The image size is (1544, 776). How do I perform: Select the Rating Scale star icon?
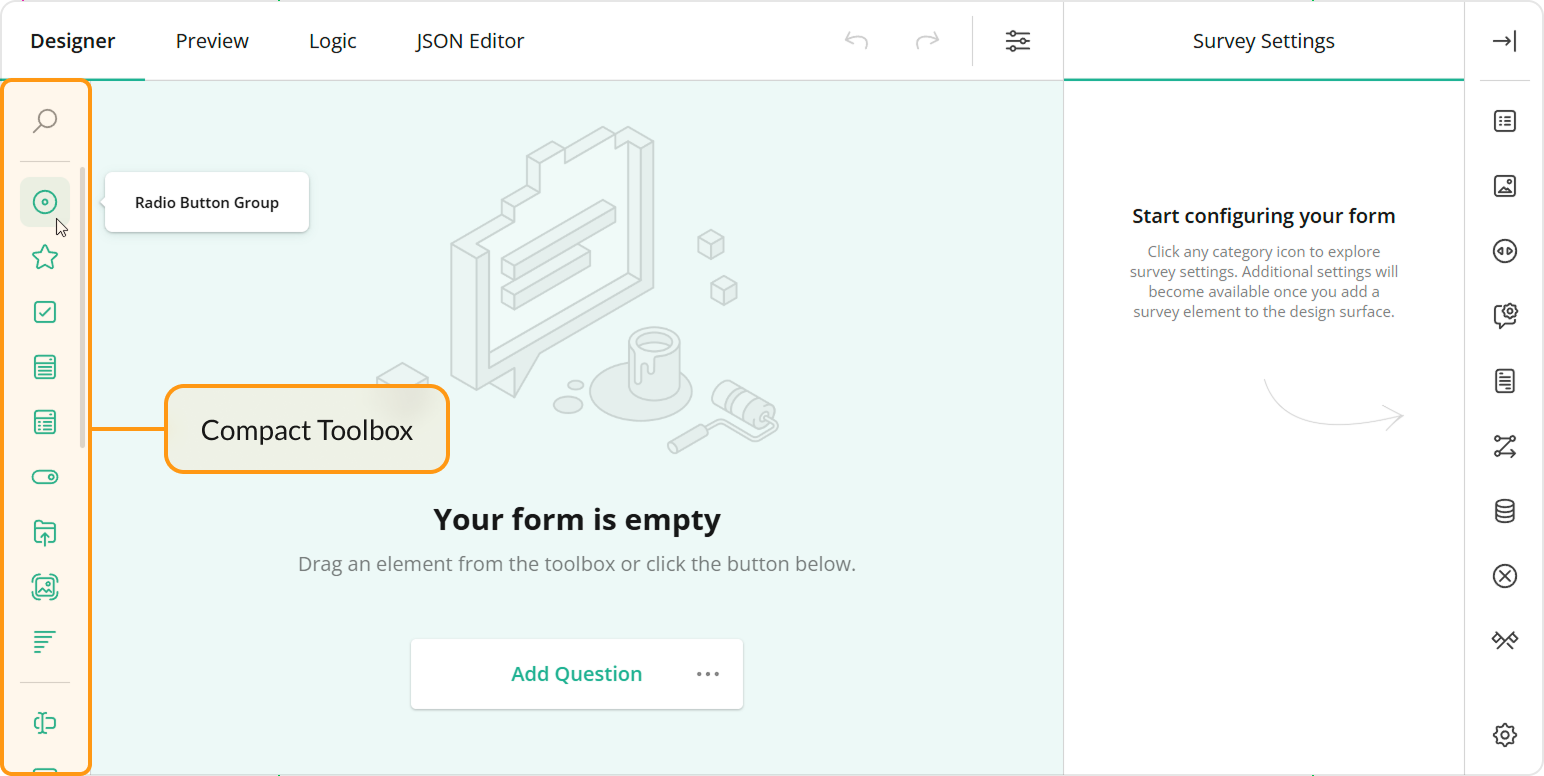point(45,257)
